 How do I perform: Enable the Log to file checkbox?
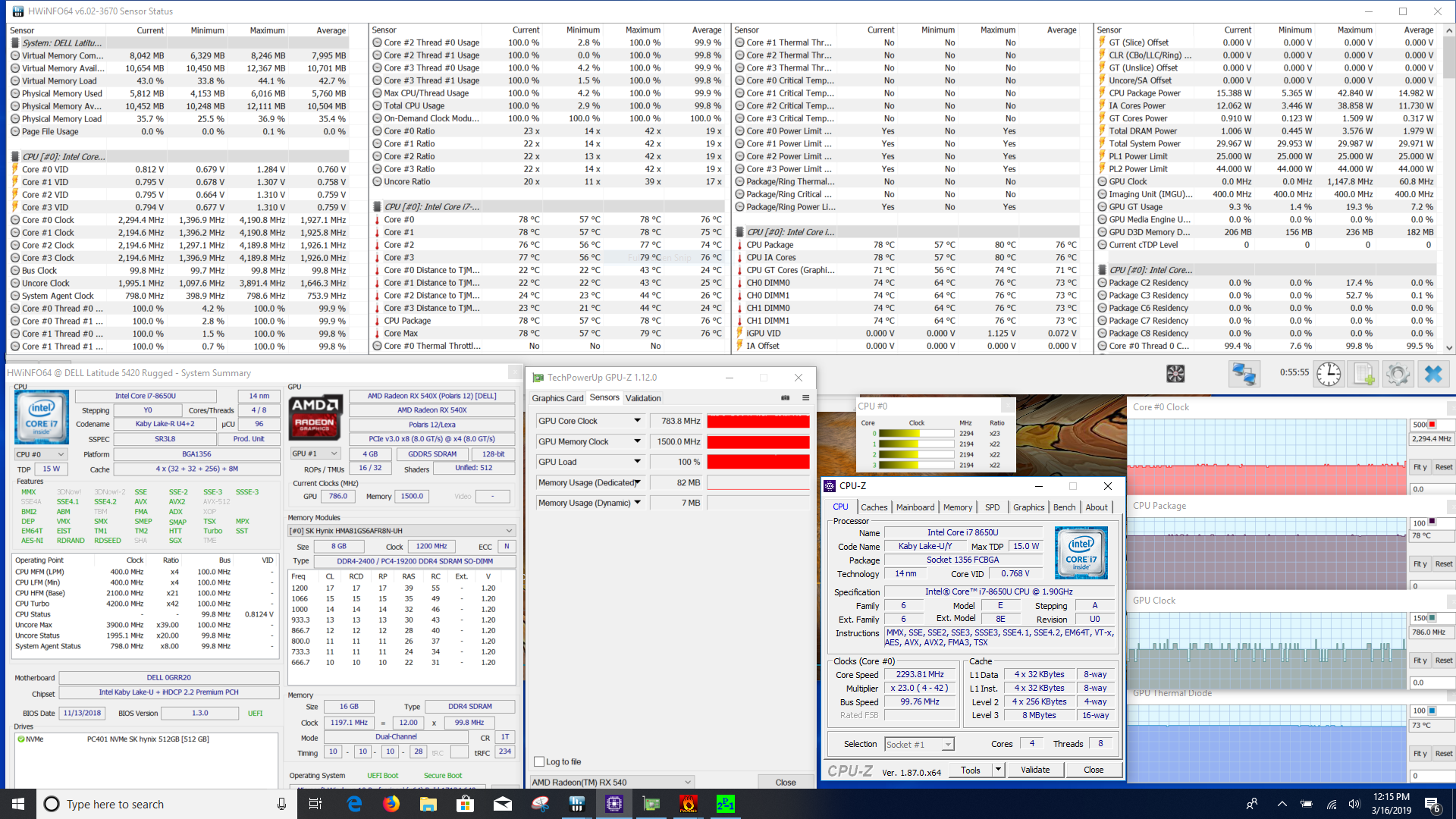[x=539, y=761]
